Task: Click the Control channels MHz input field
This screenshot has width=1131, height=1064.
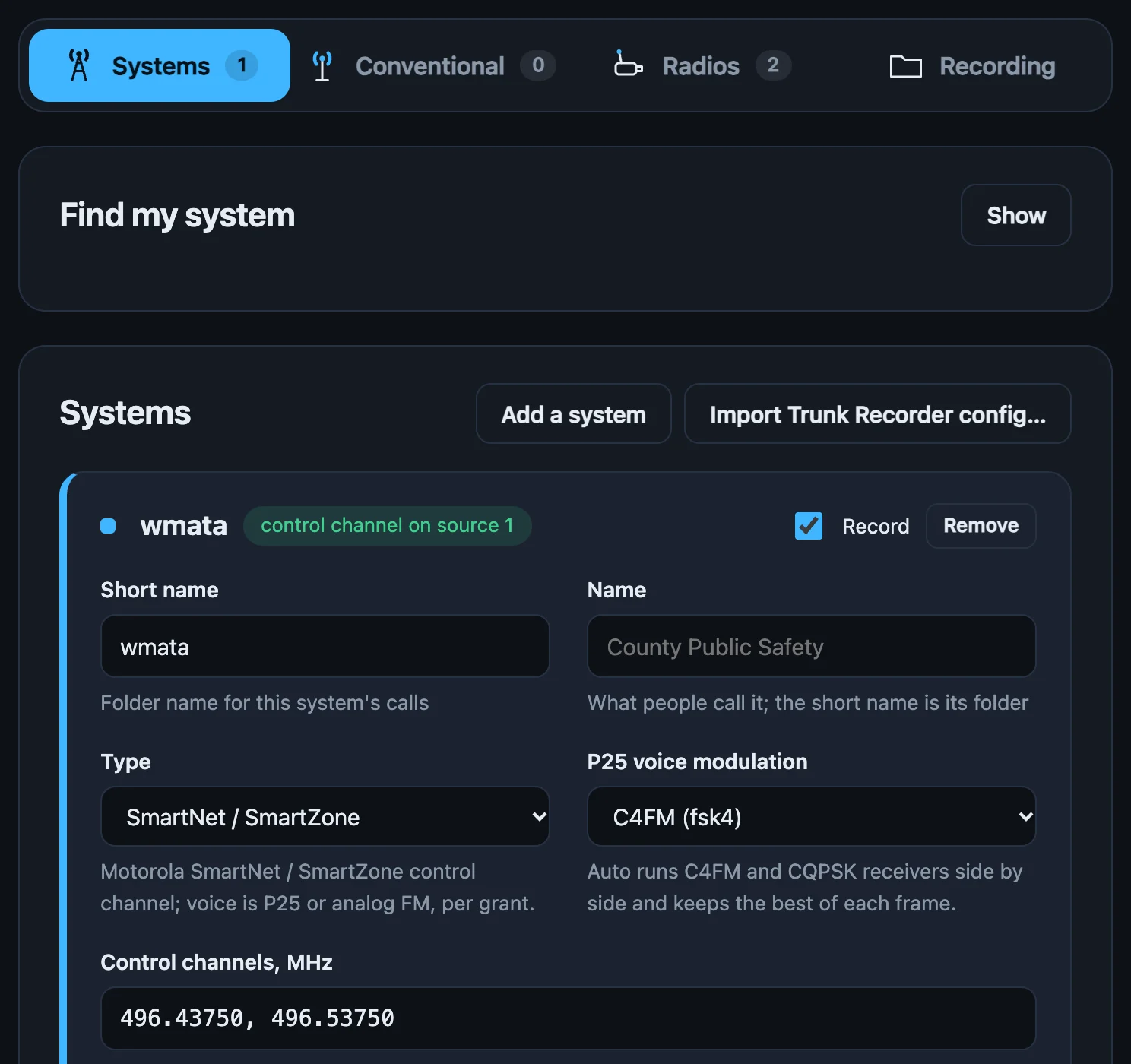Action: coord(569,1018)
